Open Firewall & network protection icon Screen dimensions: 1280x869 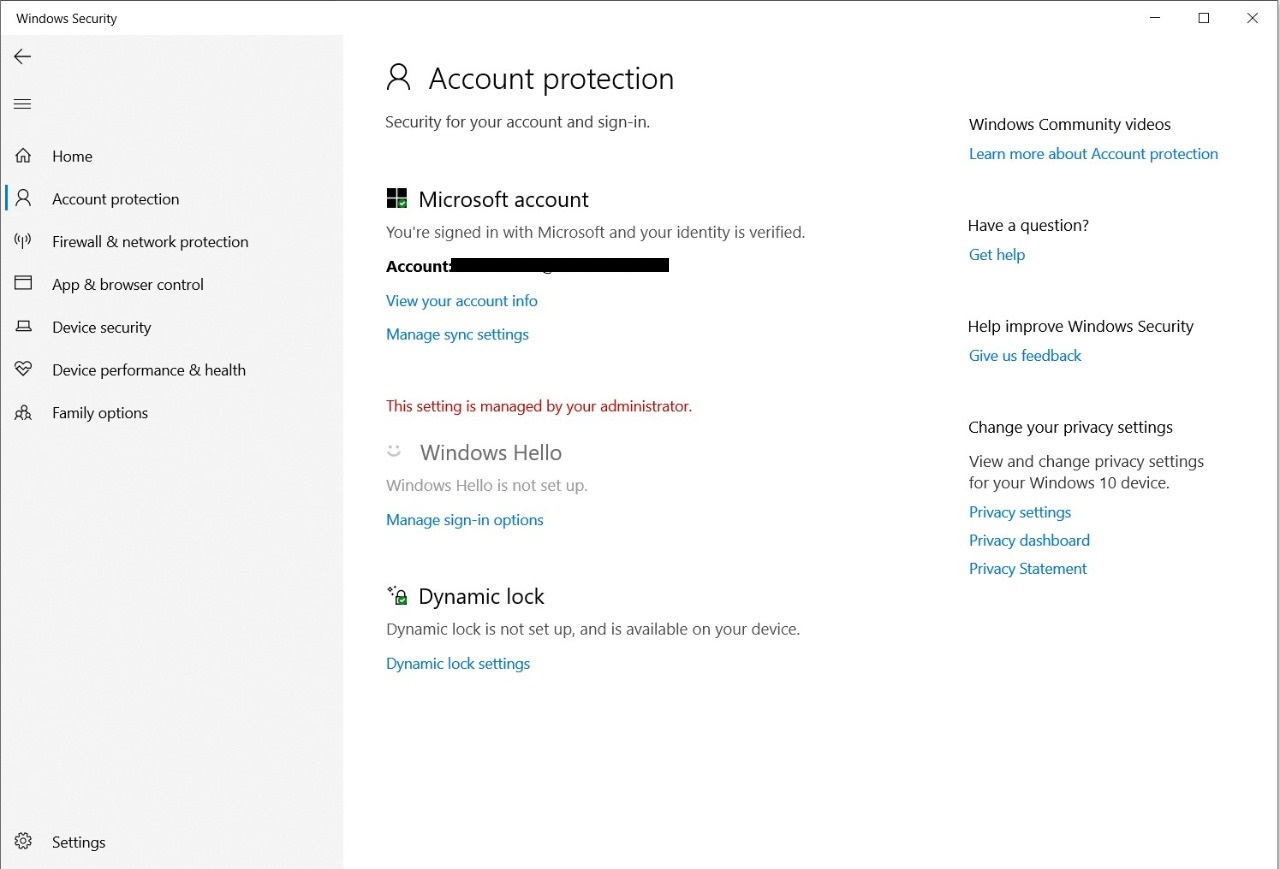click(x=23, y=241)
